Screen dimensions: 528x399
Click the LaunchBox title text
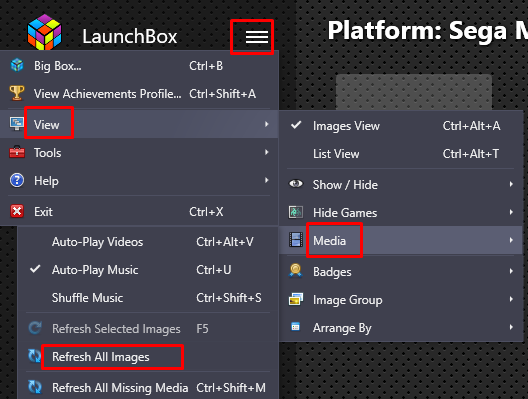coord(130,36)
